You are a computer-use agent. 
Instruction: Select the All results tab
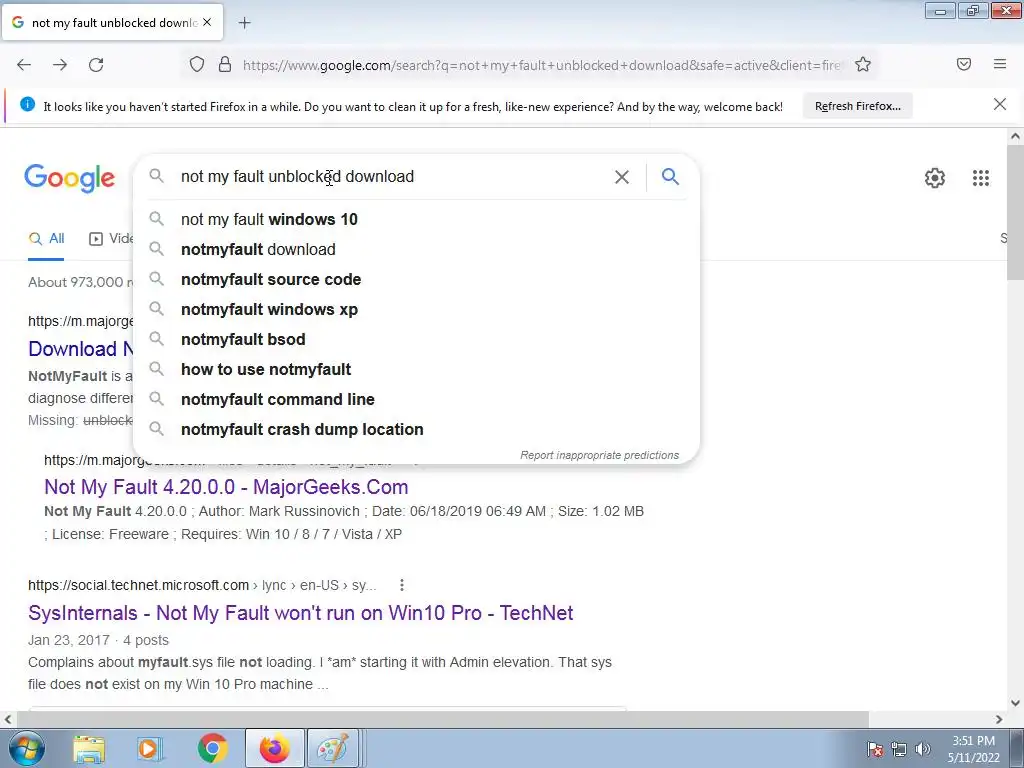46,239
